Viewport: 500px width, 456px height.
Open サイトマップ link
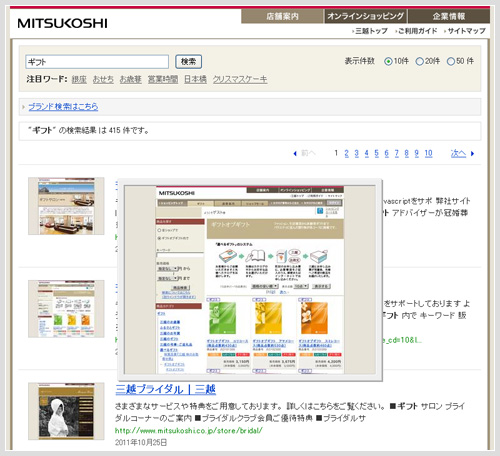point(466,31)
